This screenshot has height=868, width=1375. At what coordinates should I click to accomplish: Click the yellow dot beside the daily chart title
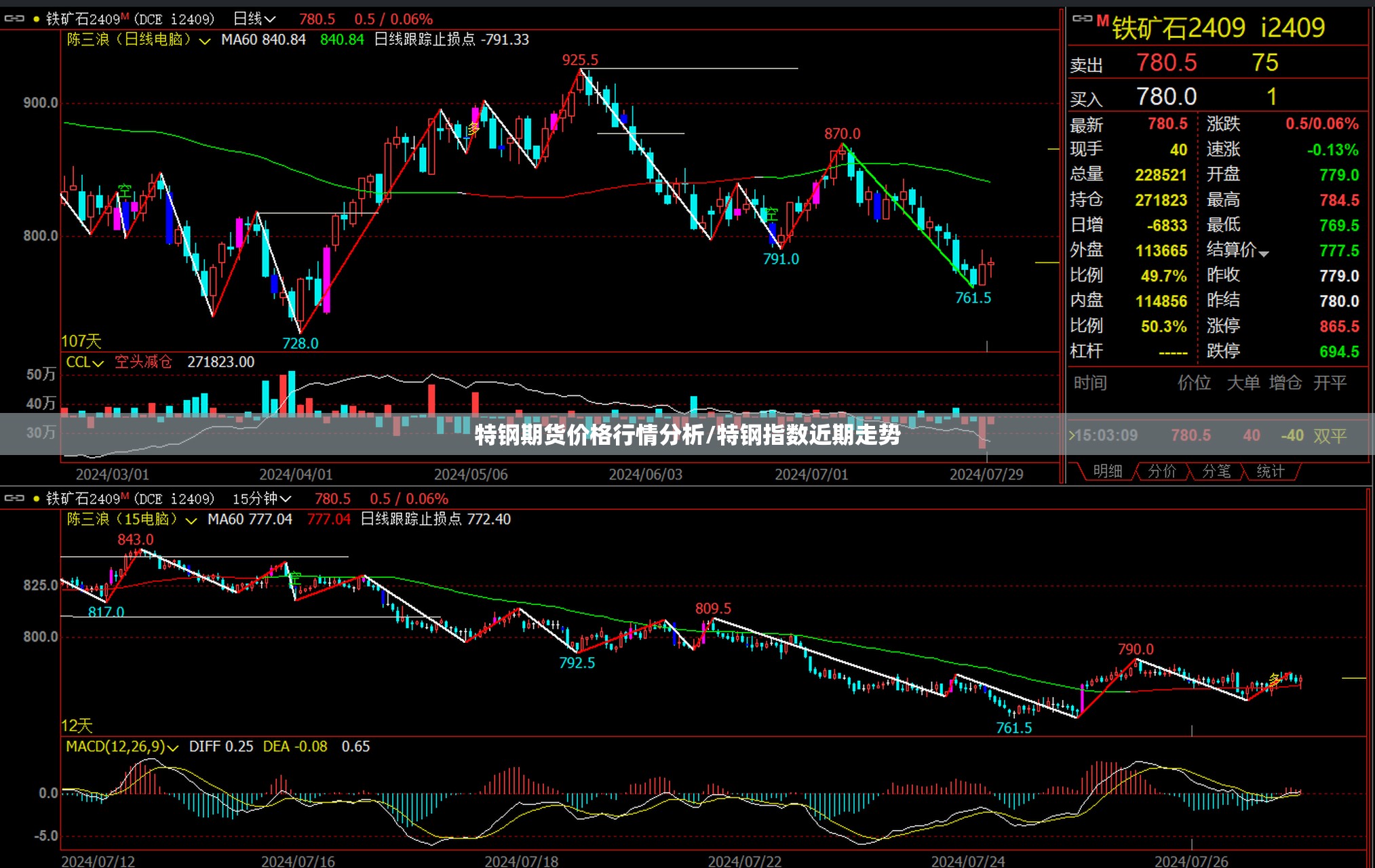36,20
